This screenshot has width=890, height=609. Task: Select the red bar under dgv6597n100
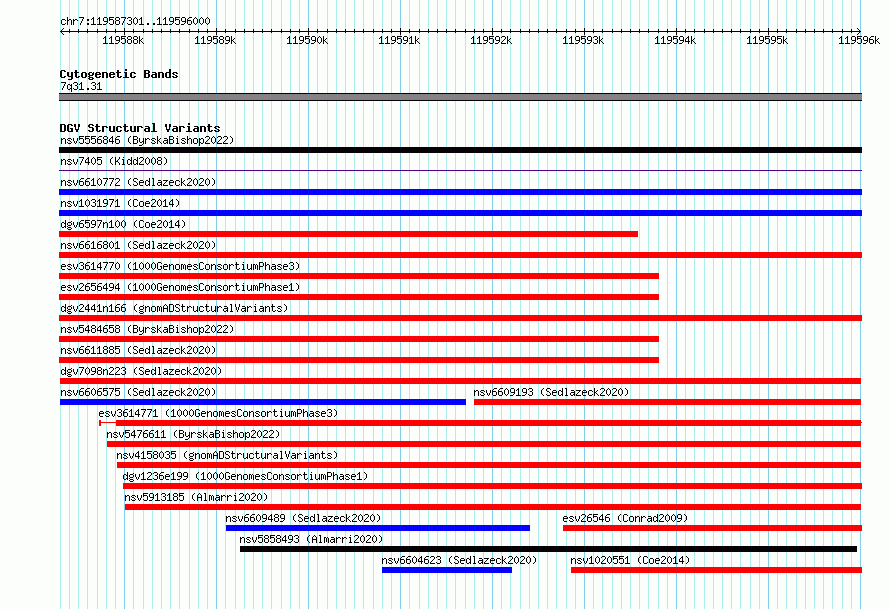(x=349, y=234)
